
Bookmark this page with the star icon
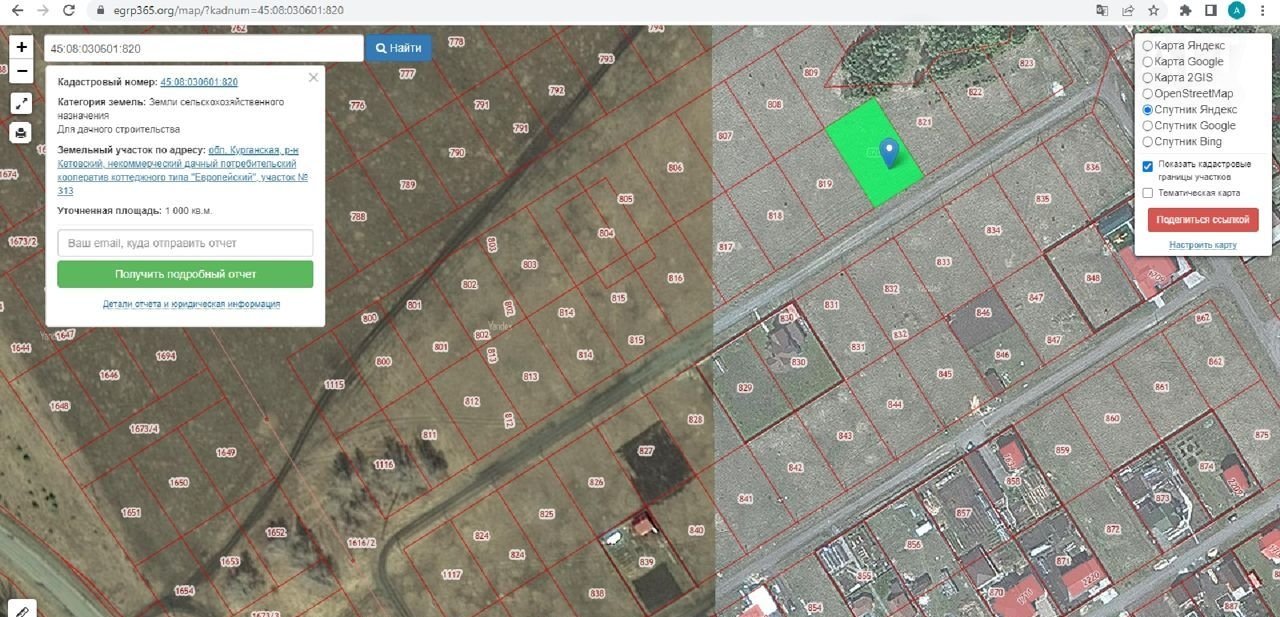pos(1154,10)
